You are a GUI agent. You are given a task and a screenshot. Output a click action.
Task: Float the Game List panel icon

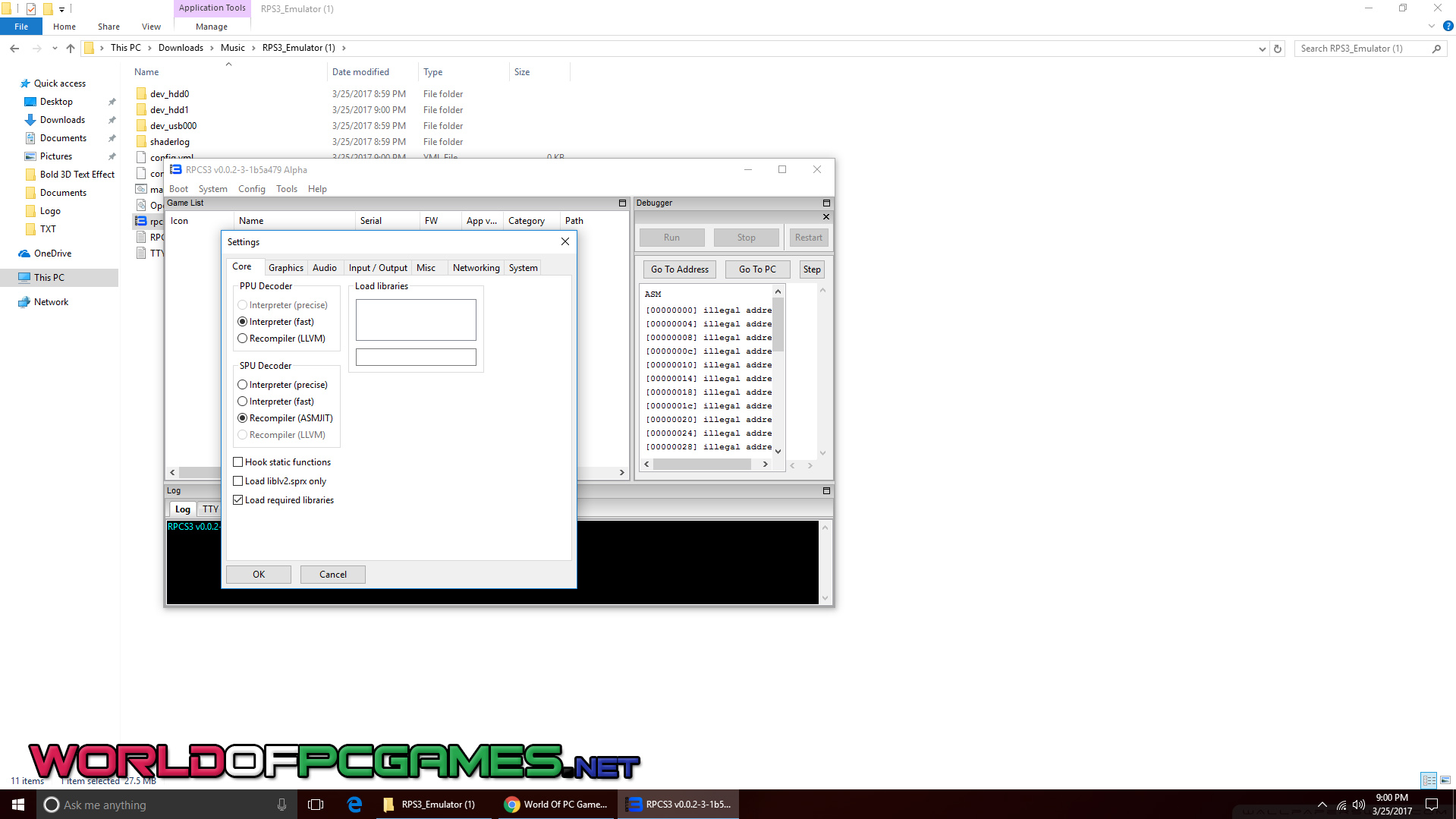pyautogui.click(x=622, y=203)
